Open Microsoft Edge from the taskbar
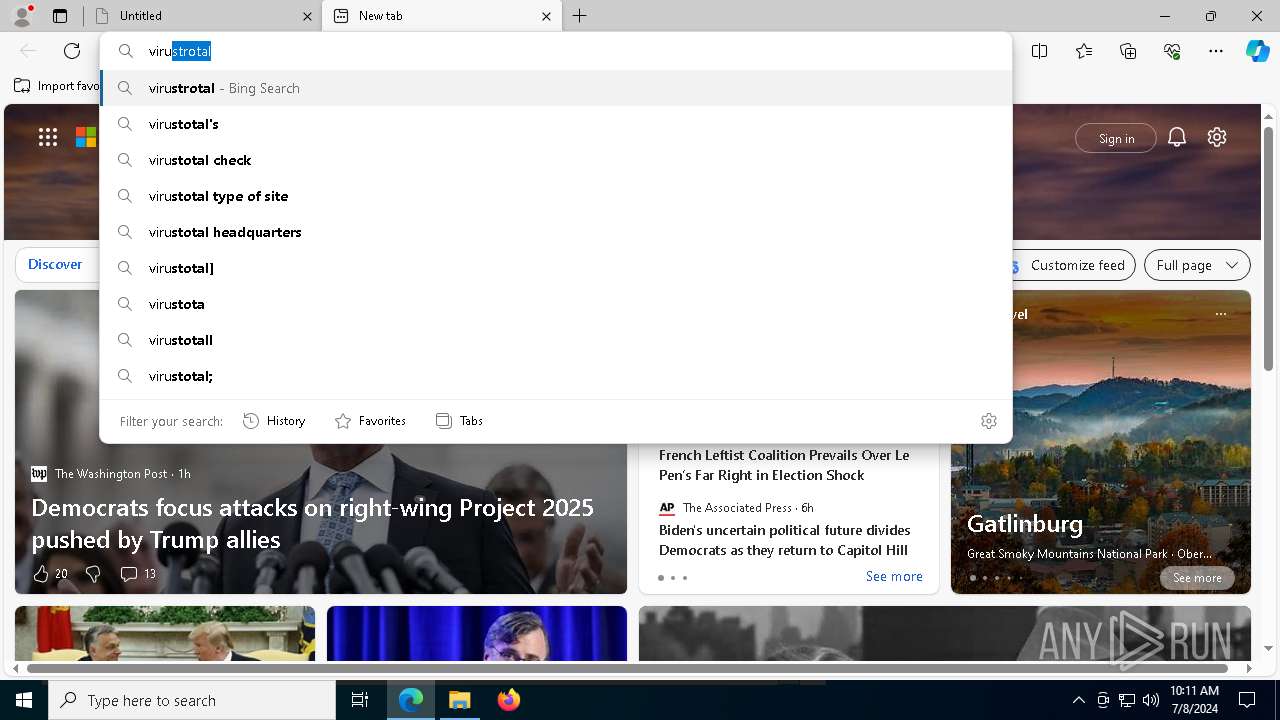 click(411, 700)
